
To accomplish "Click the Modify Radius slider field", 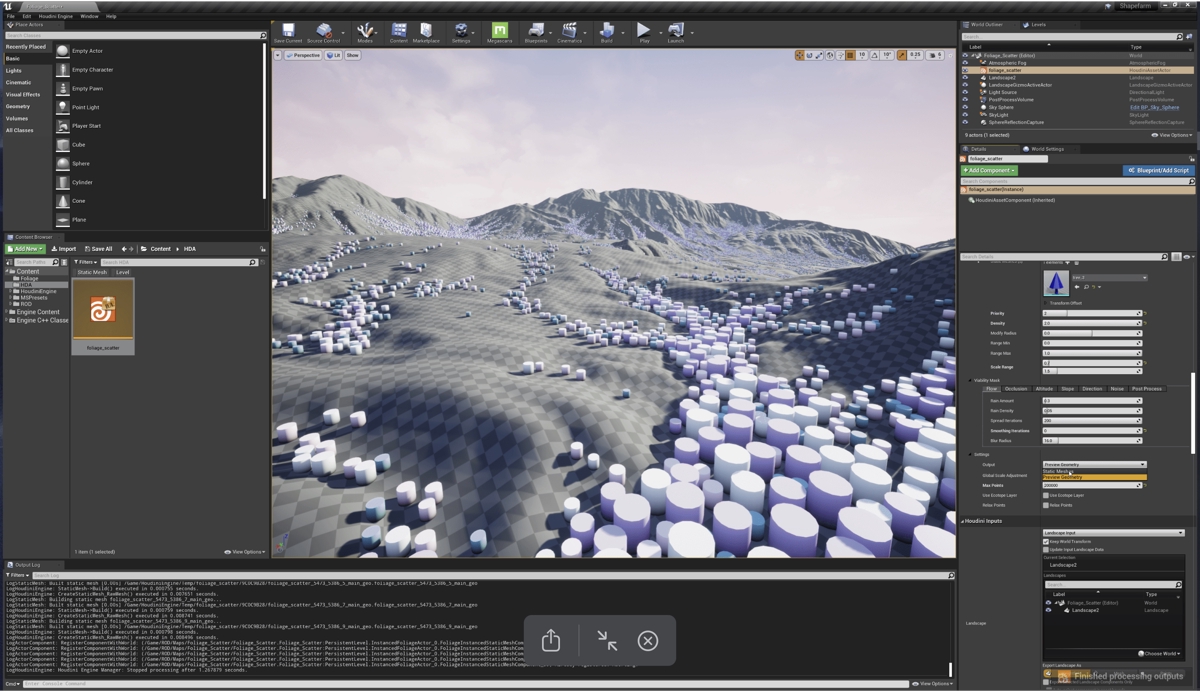I will point(1092,334).
